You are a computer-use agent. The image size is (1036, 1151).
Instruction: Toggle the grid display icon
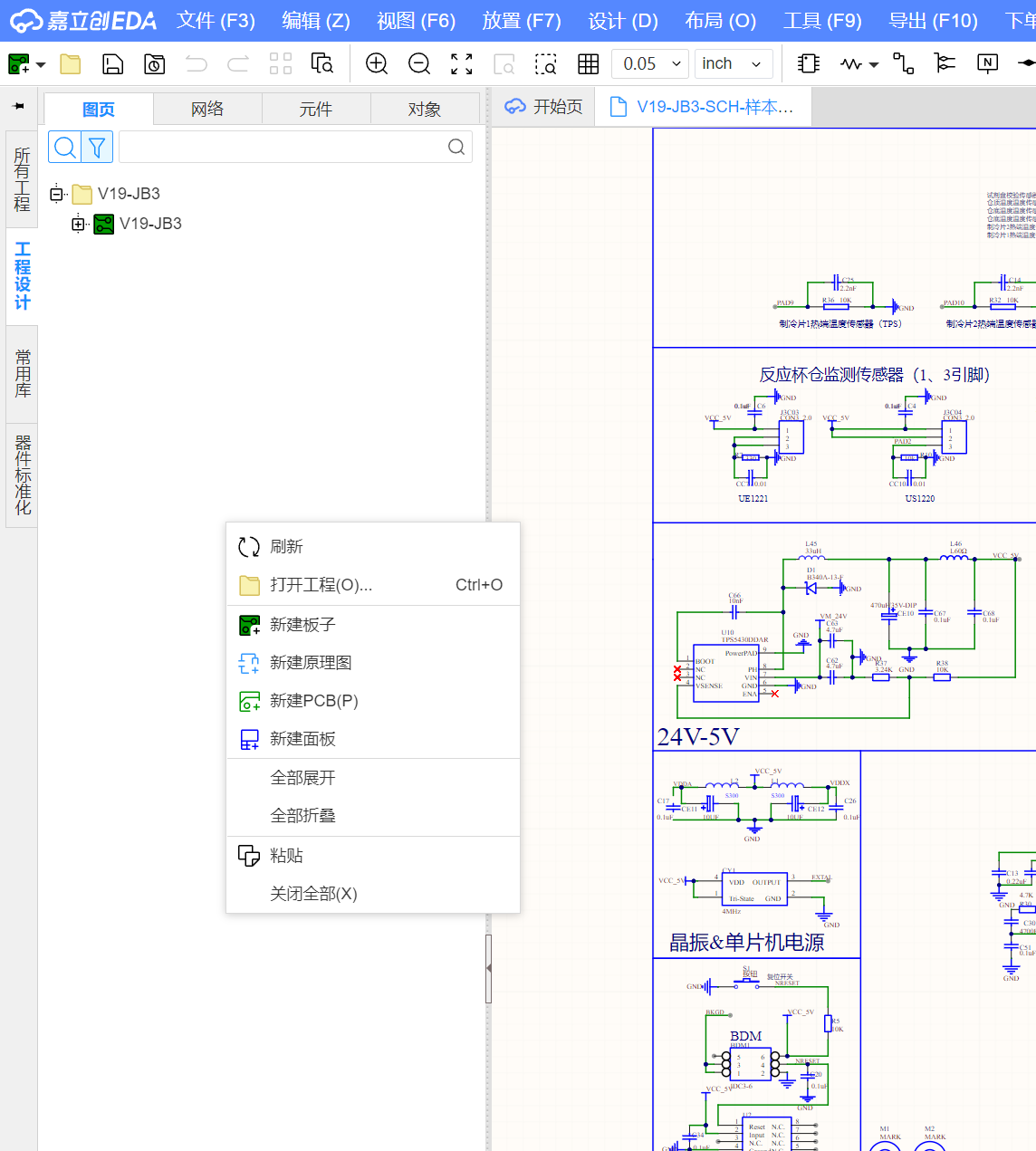pyautogui.click(x=589, y=63)
